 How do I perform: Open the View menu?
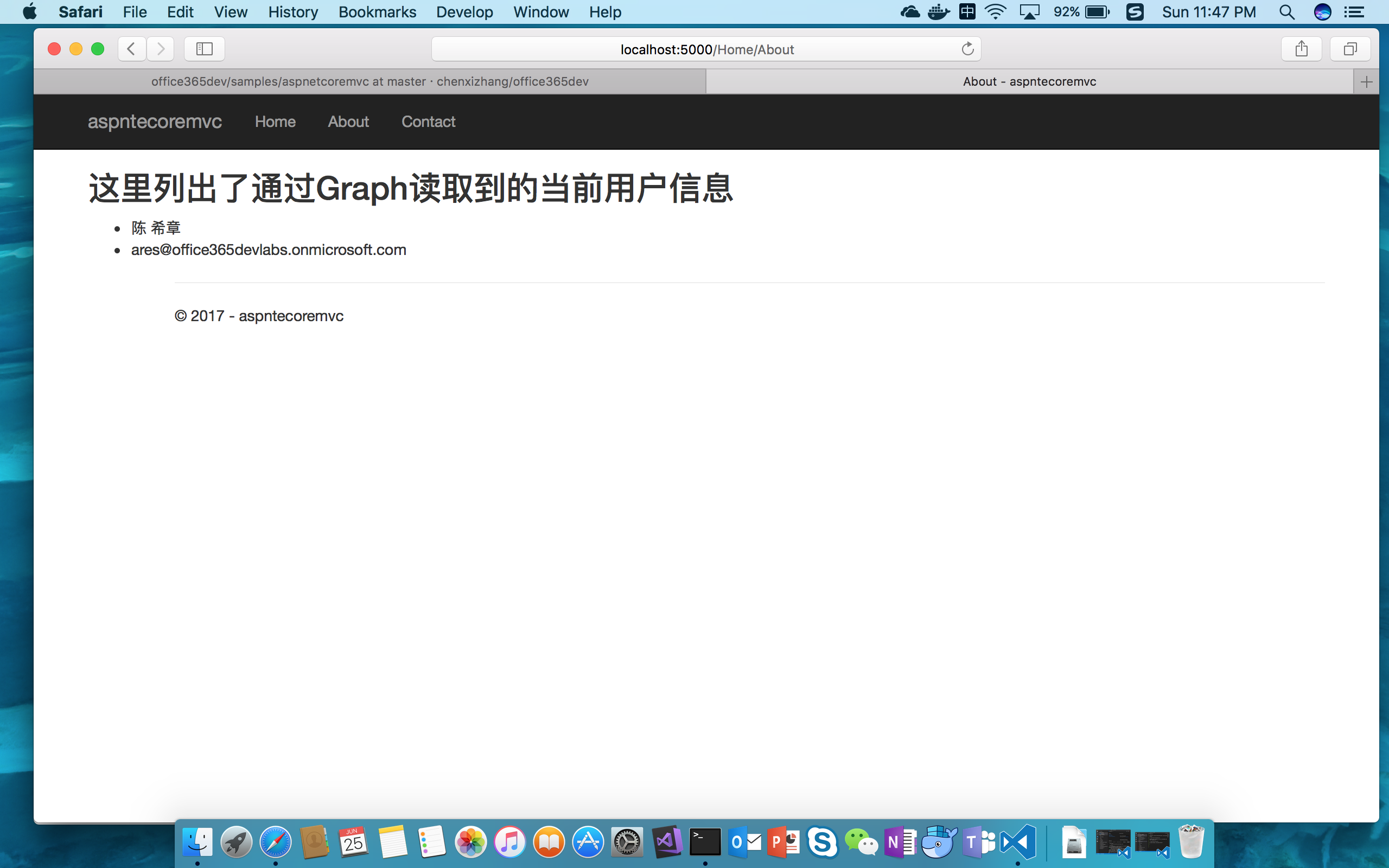tap(231, 11)
